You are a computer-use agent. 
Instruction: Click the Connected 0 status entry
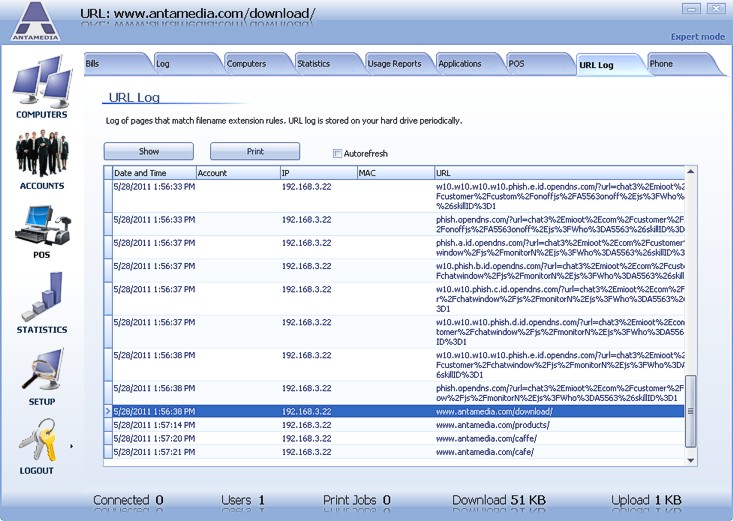(128, 500)
